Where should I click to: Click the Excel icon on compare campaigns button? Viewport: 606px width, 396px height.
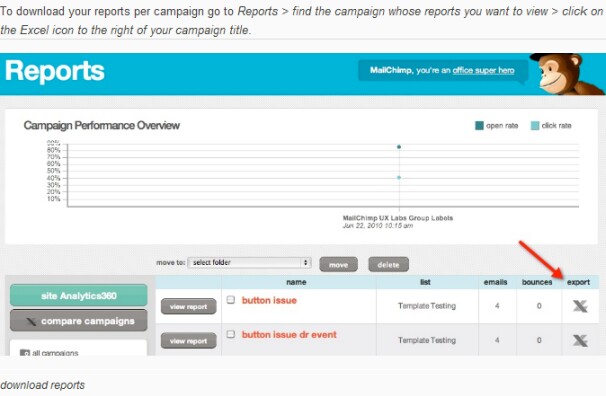31,321
